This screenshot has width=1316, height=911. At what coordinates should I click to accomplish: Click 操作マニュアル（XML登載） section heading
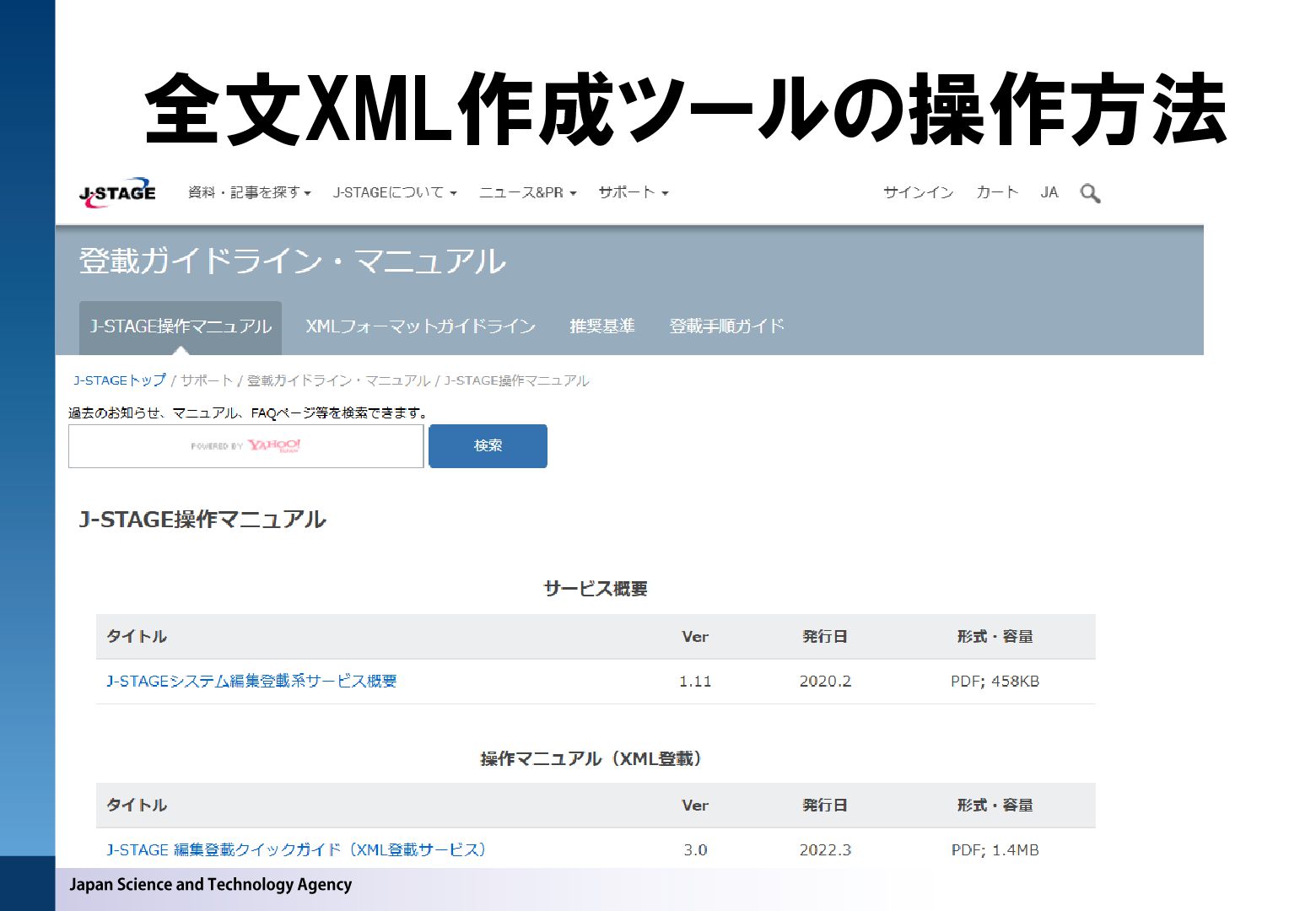point(591,758)
